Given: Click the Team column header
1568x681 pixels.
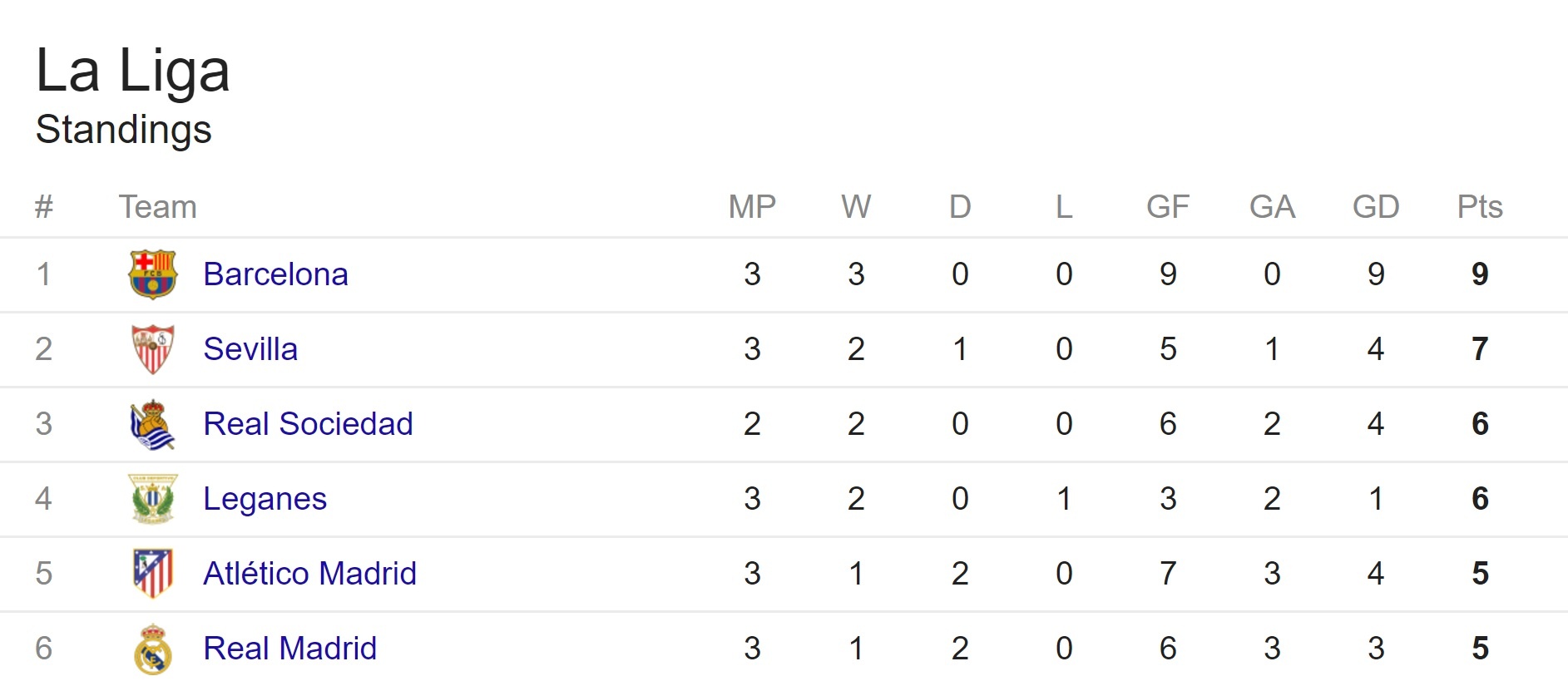Looking at the screenshot, I should [x=158, y=207].
